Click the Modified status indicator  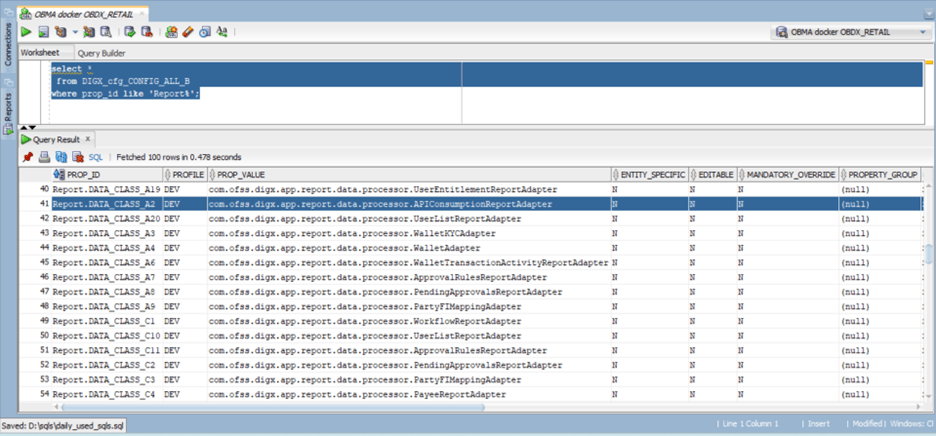tap(867, 423)
